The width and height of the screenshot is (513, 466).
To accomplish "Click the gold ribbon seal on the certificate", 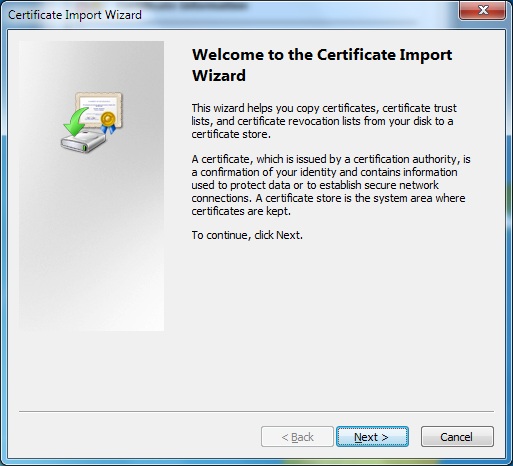I will tap(108, 122).
